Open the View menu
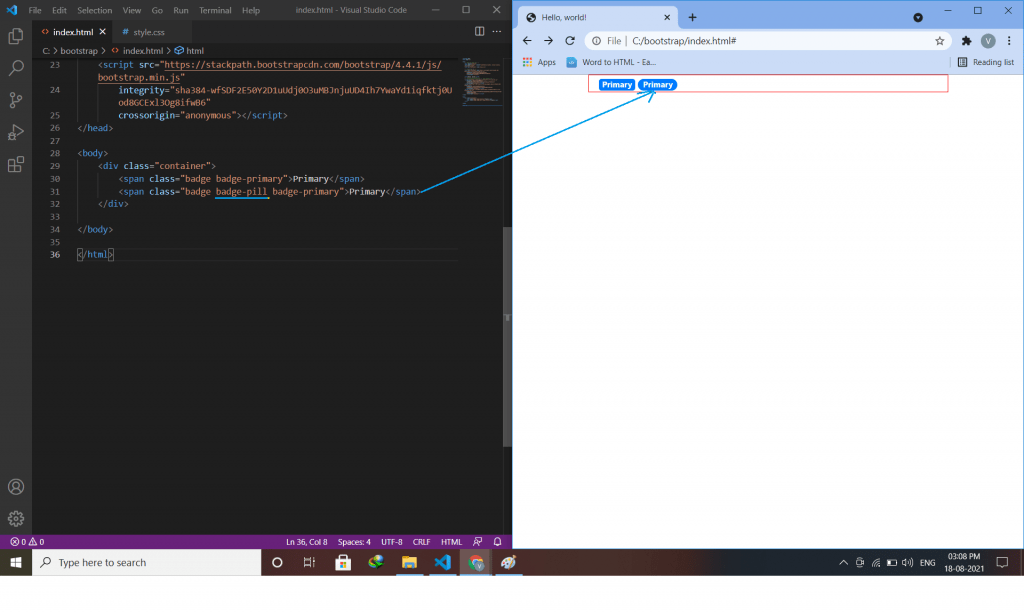 (x=132, y=10)
